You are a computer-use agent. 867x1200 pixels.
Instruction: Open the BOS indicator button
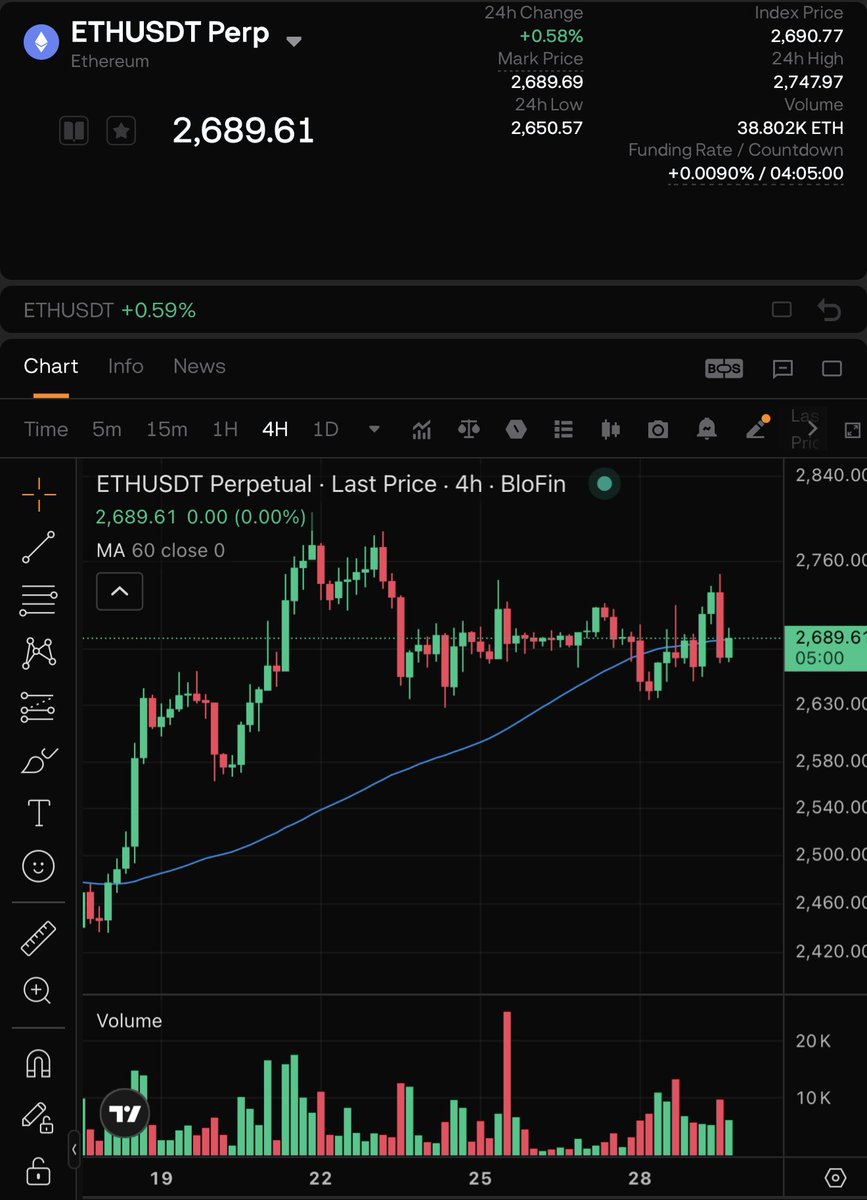click(724, 368)
